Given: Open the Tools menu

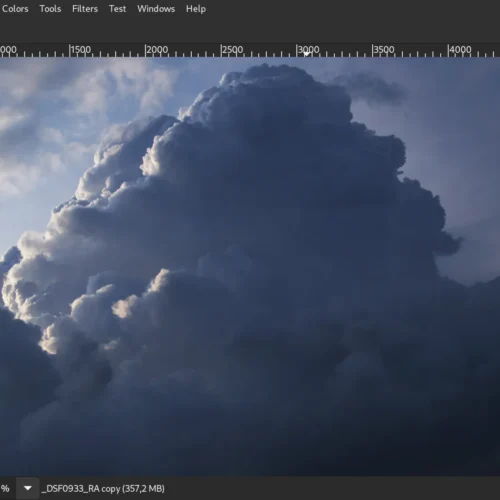Looking at the screenshot, I should click(50, 9).
